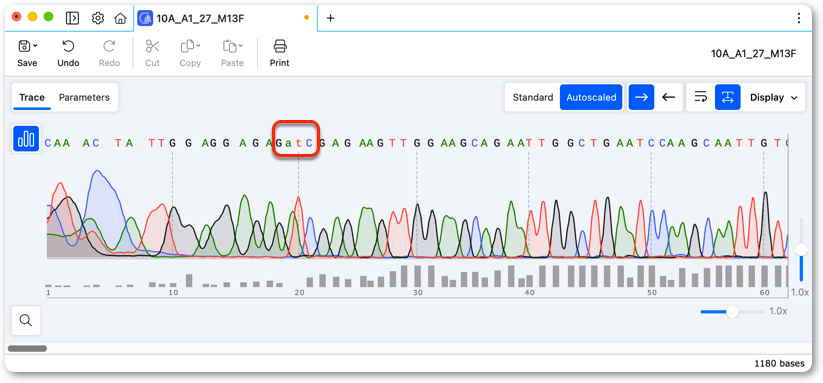Screen dimensions: 823x383
Task: Toggle the sidebar panel icon
Action: pos(72,18)
